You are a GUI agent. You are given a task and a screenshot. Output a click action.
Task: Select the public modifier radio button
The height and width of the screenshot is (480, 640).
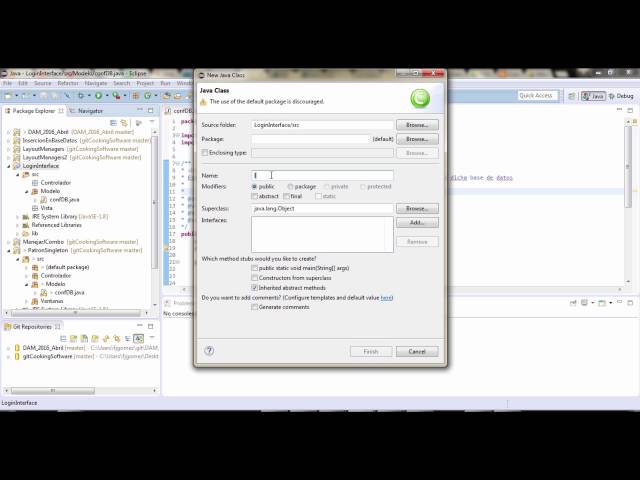pyautogui.click(x=254, y=187)
